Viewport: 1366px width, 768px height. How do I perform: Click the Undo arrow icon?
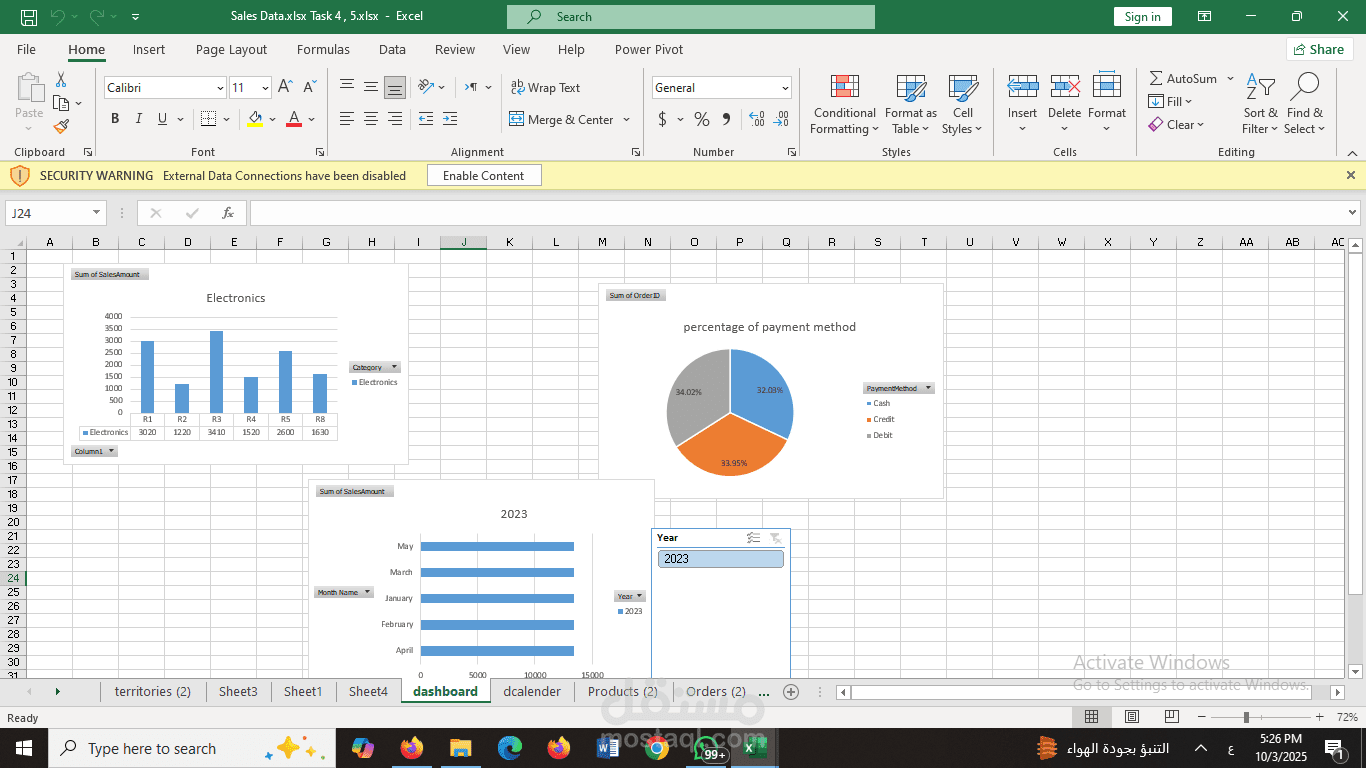pyautogui.click(x=57, y=17)
